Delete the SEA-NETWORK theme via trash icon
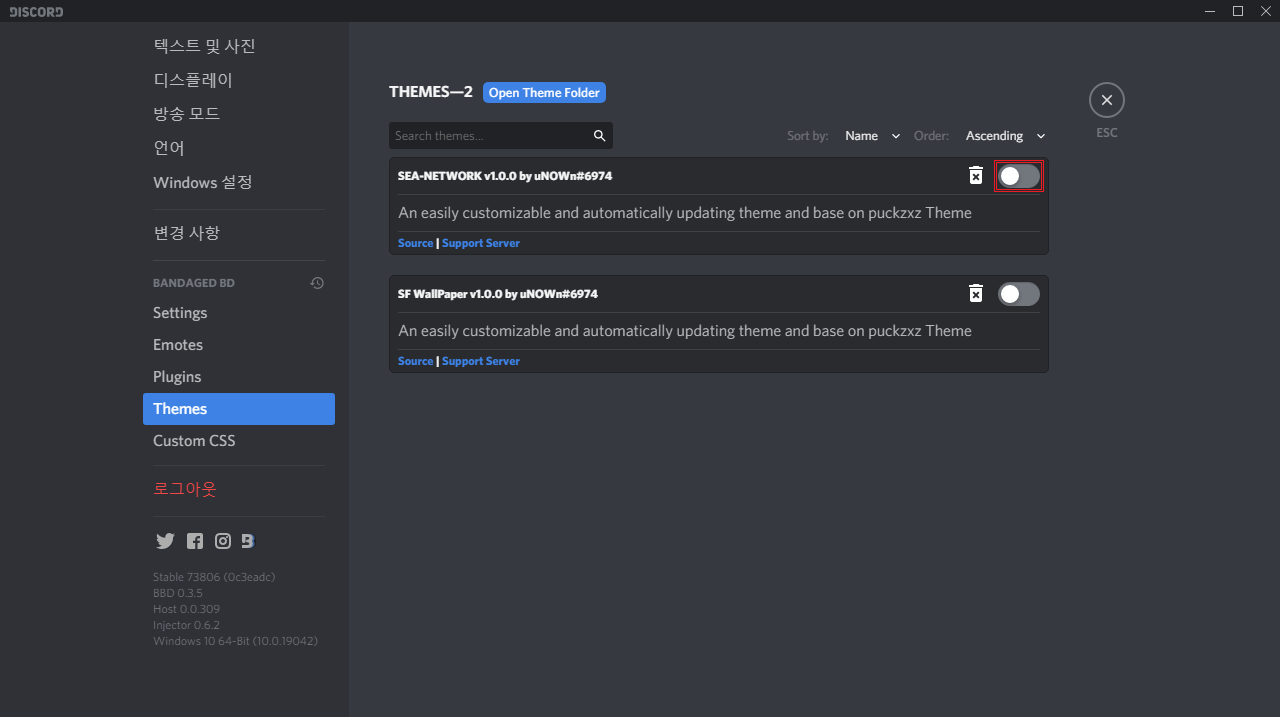 976,176
